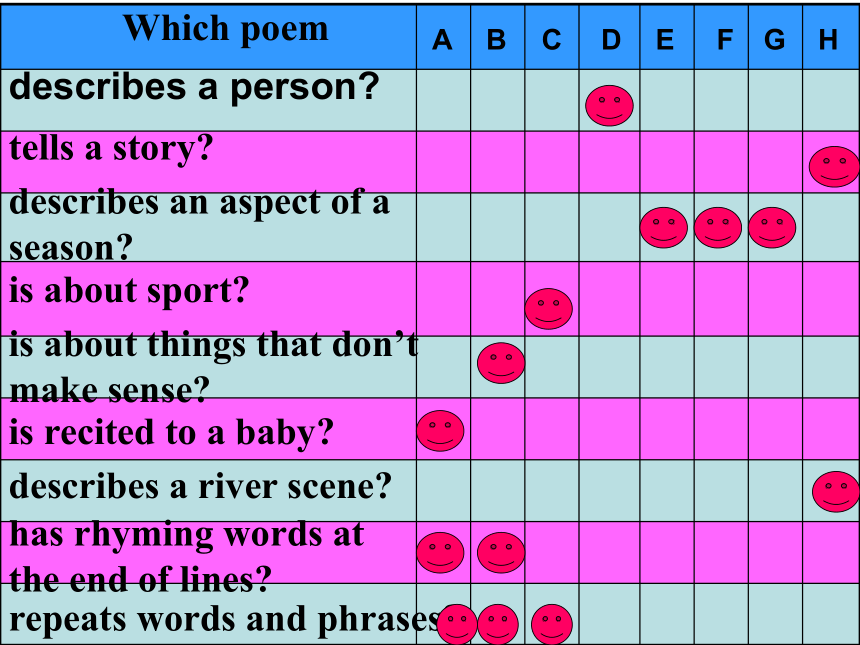Click column B smiley in rhyming words row

(501, 552)
